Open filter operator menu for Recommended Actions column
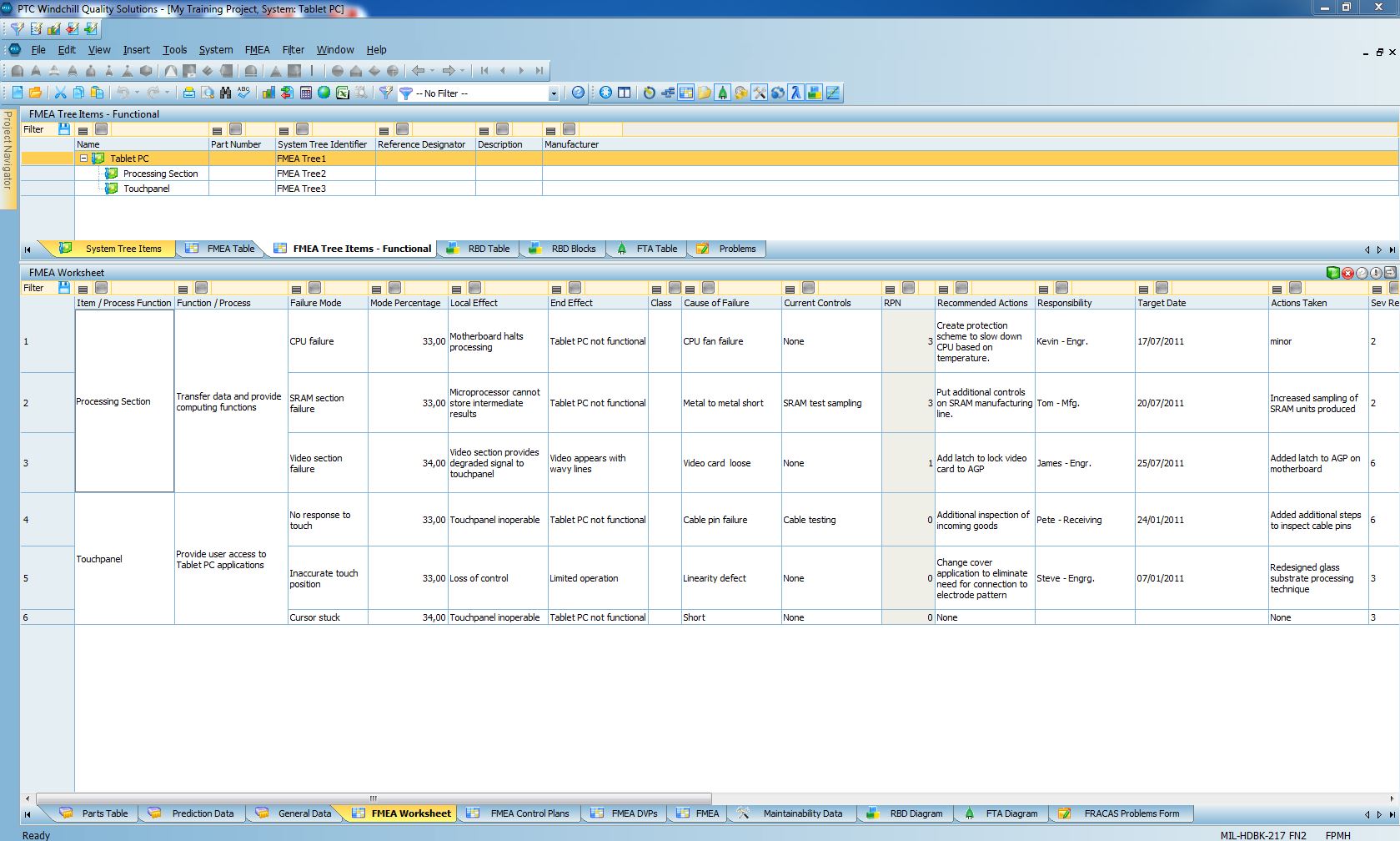The width and height of the screenshot is (1400, 841). 943,289
